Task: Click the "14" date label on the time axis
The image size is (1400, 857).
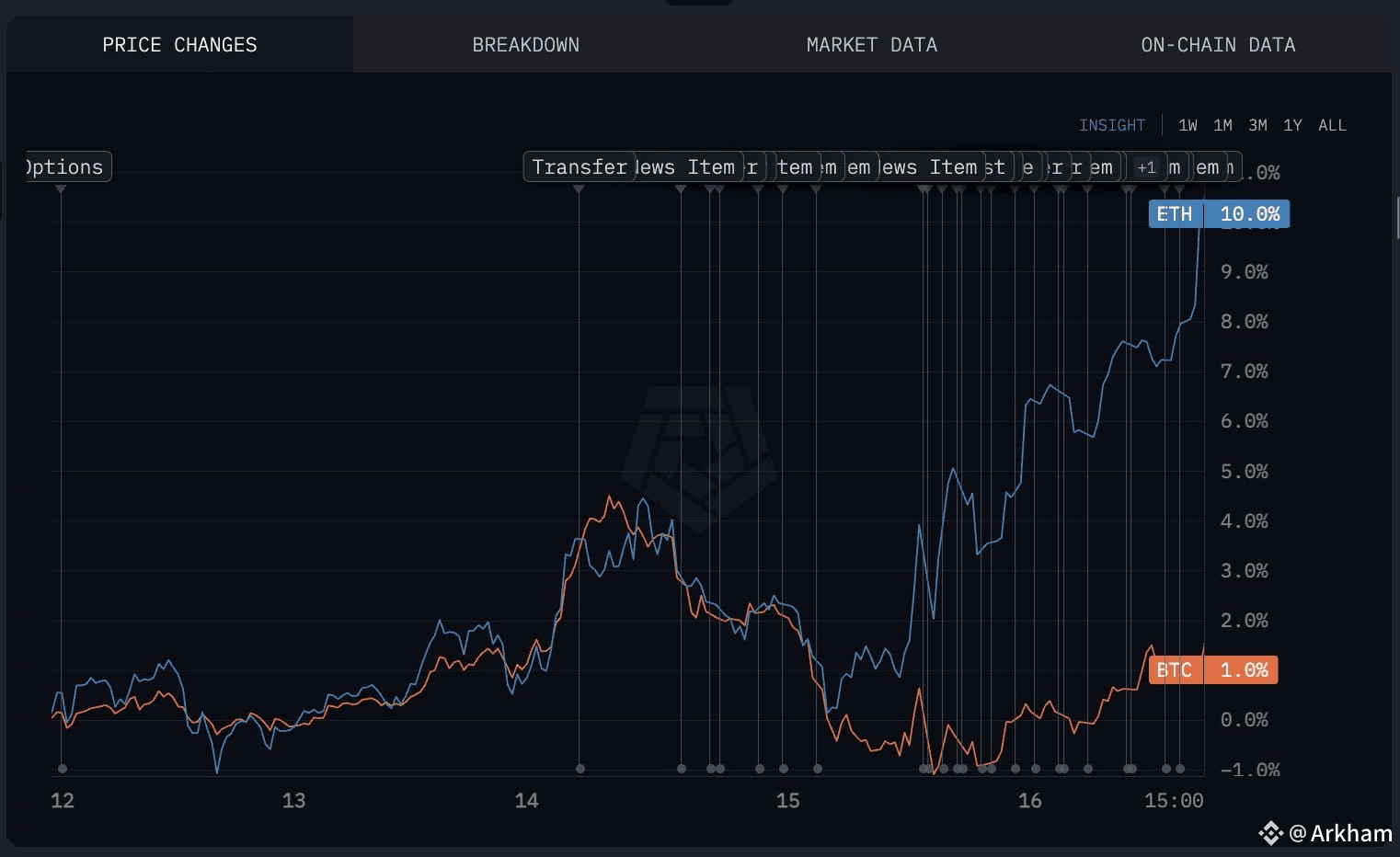Action: tap(526, 800)
